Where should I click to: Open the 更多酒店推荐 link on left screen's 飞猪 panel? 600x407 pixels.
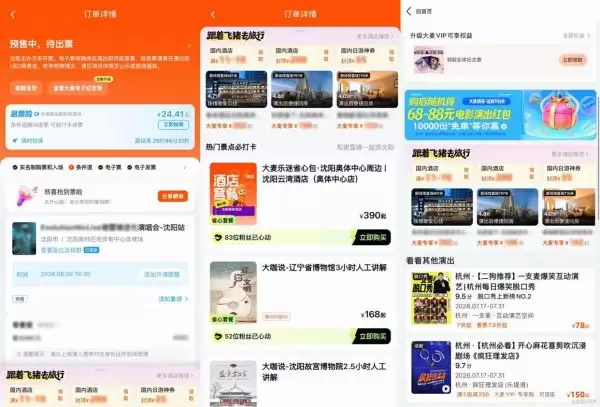click(174, 375)
